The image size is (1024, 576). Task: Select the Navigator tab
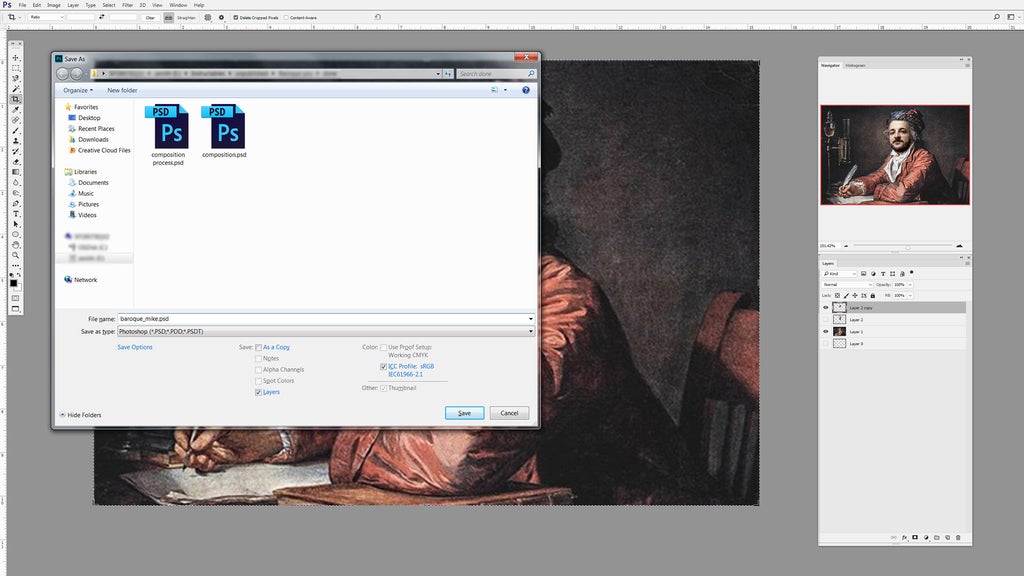click(830, 65)
